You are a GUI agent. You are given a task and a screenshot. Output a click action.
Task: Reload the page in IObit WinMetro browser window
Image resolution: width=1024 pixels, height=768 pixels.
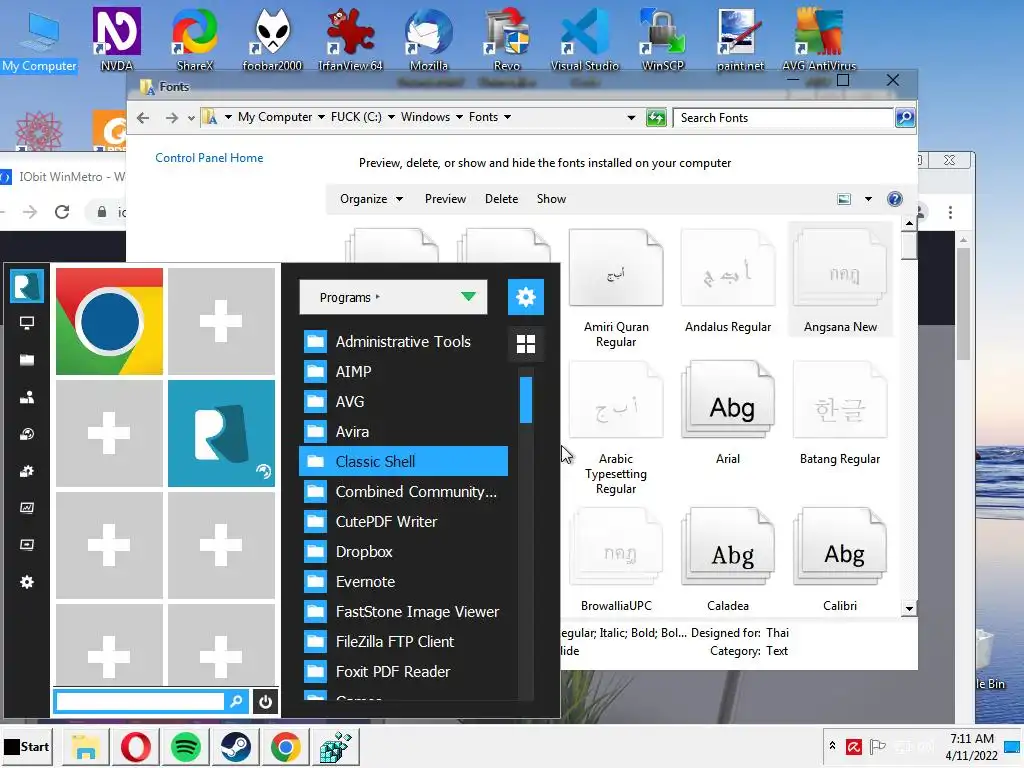pos(62,212)
